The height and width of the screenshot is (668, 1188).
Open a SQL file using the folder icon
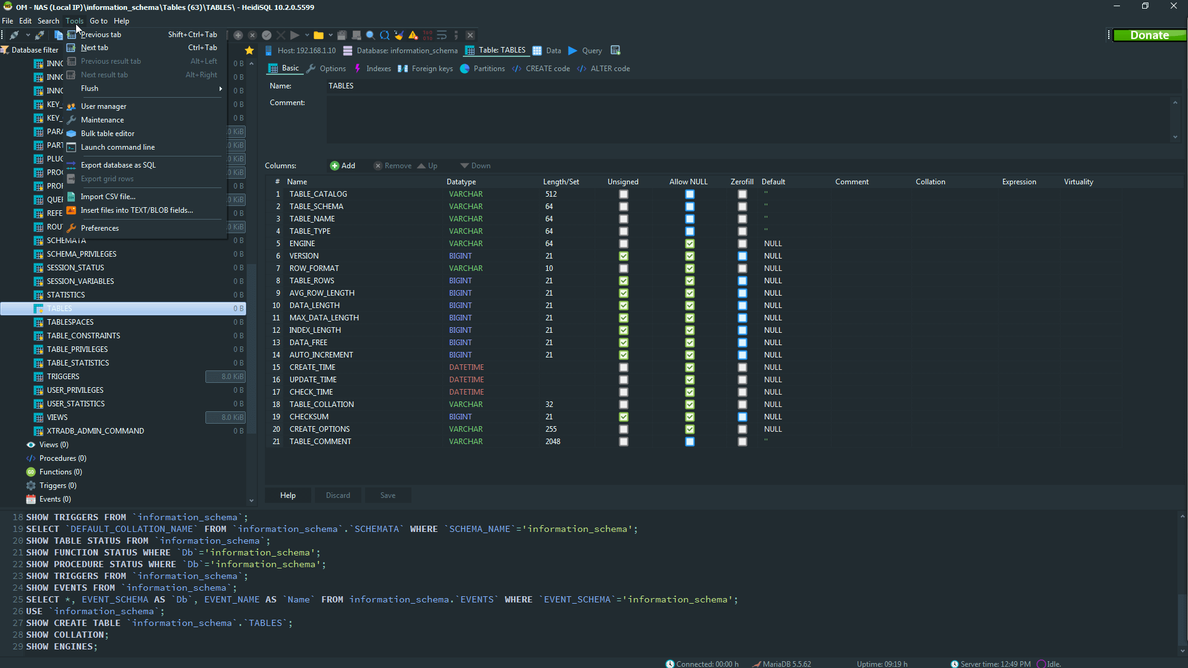[318, 34]
